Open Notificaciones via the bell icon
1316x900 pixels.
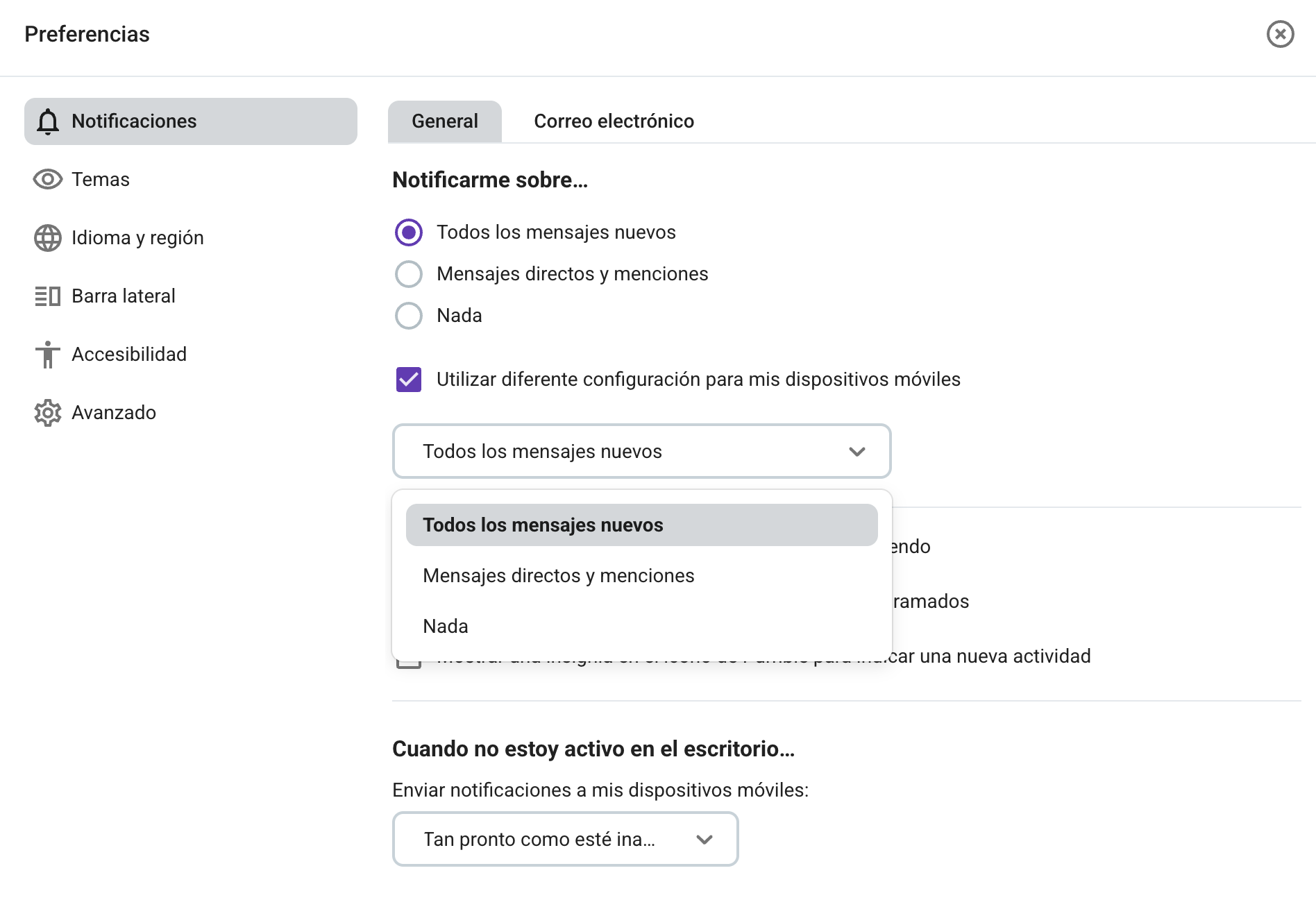pyautogui.click(x=47, y=121)
